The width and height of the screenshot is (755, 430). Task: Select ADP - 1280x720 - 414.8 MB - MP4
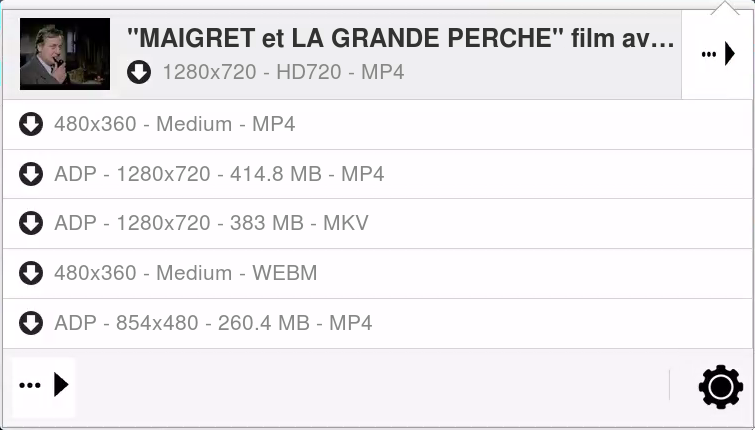(x=219, y=174)
